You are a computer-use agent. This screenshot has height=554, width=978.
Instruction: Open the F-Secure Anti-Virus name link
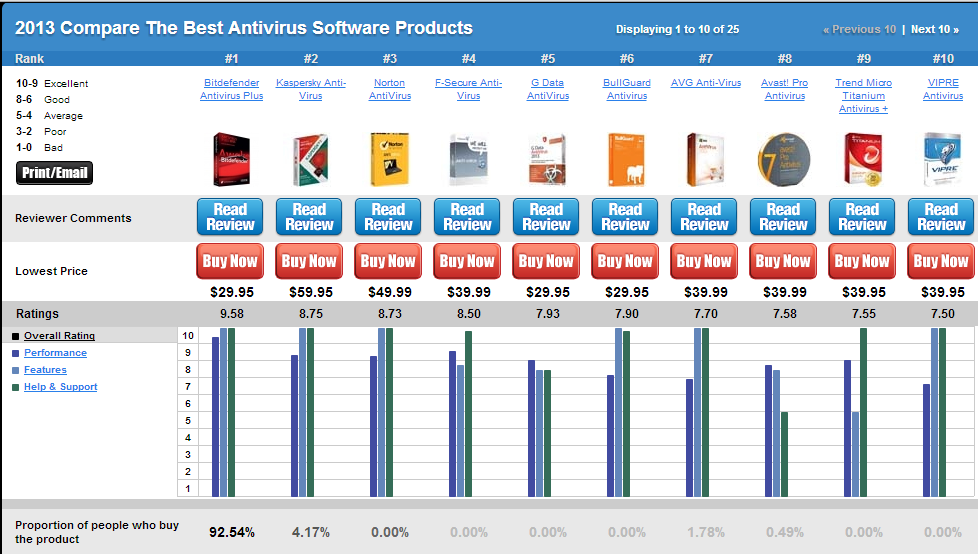tap(468, 89)
